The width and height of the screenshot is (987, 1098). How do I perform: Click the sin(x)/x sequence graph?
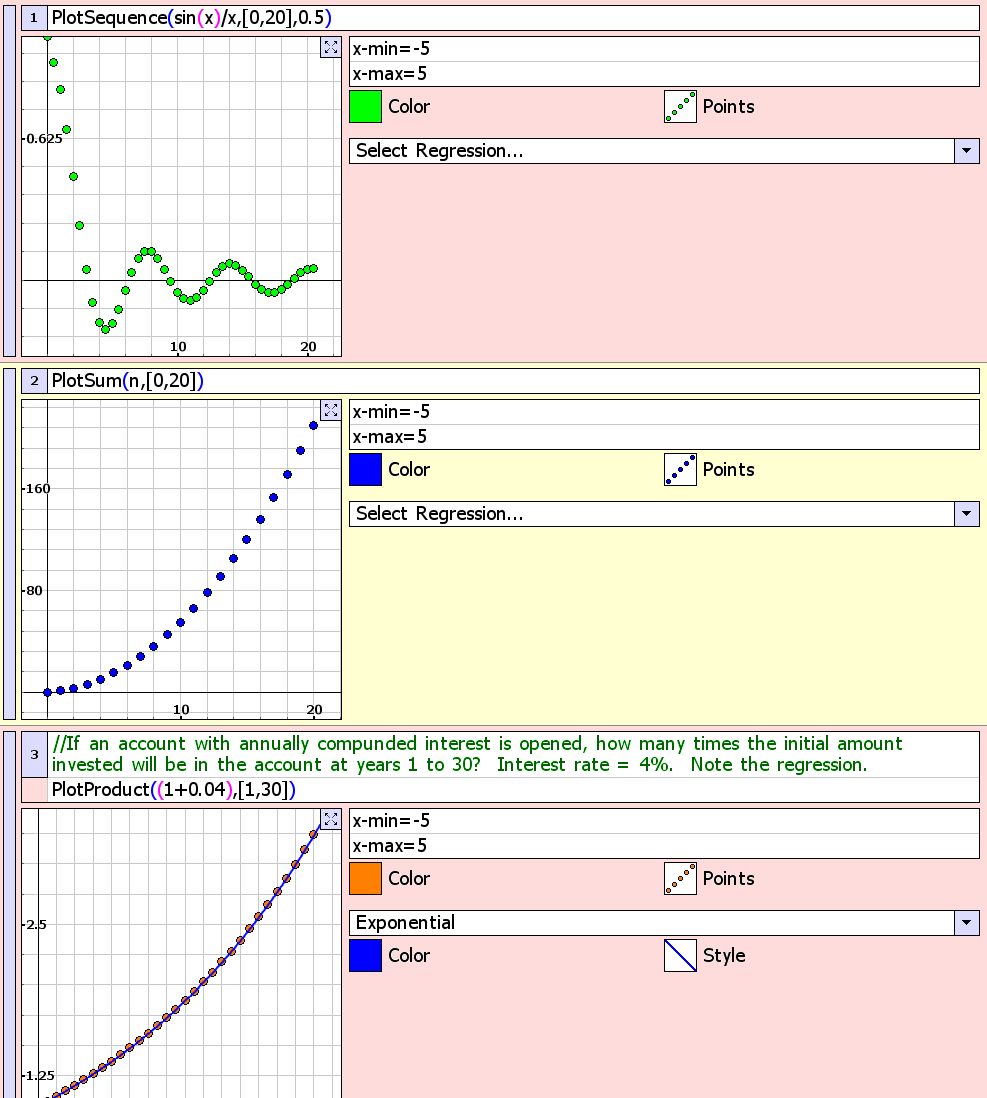point(181,197)
